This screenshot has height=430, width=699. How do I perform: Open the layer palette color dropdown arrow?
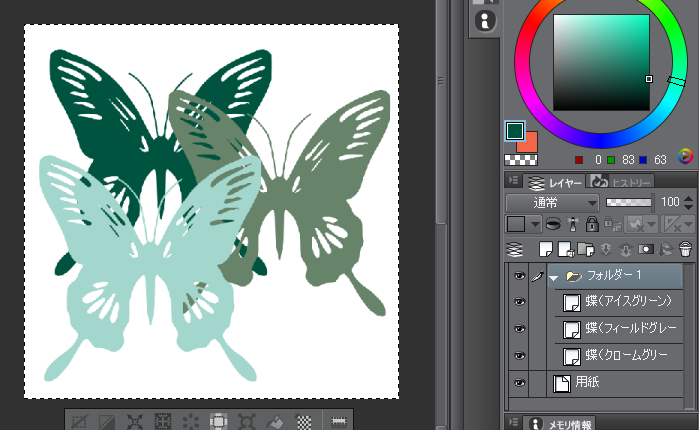[535, 224]
